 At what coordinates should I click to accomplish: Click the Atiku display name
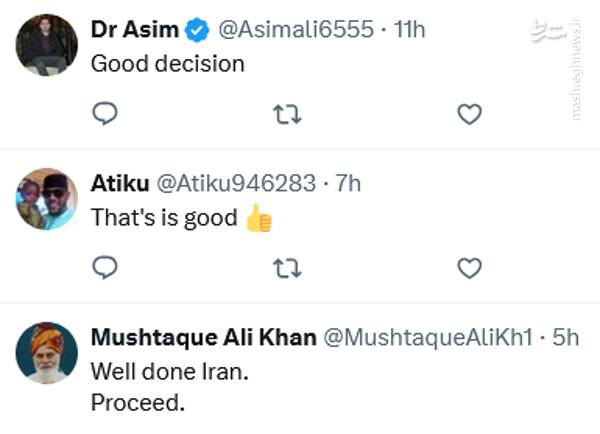coord(117,184)
